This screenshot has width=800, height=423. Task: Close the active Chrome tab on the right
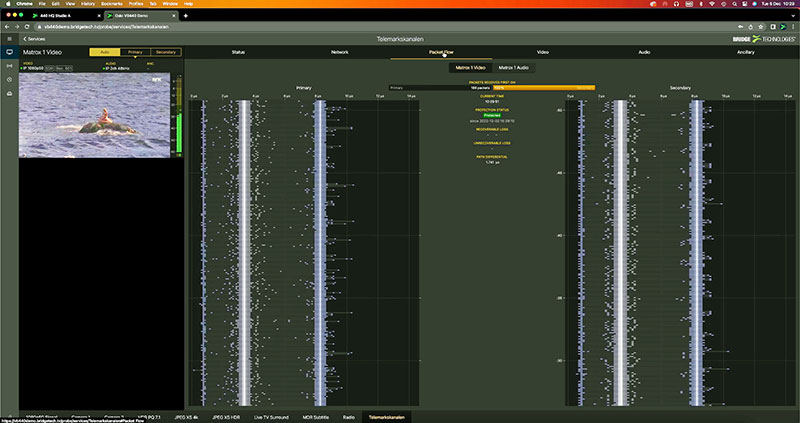[174, 16]
